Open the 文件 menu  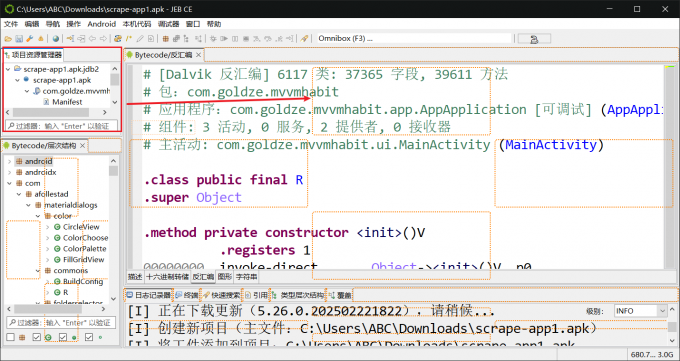[11, 24]
